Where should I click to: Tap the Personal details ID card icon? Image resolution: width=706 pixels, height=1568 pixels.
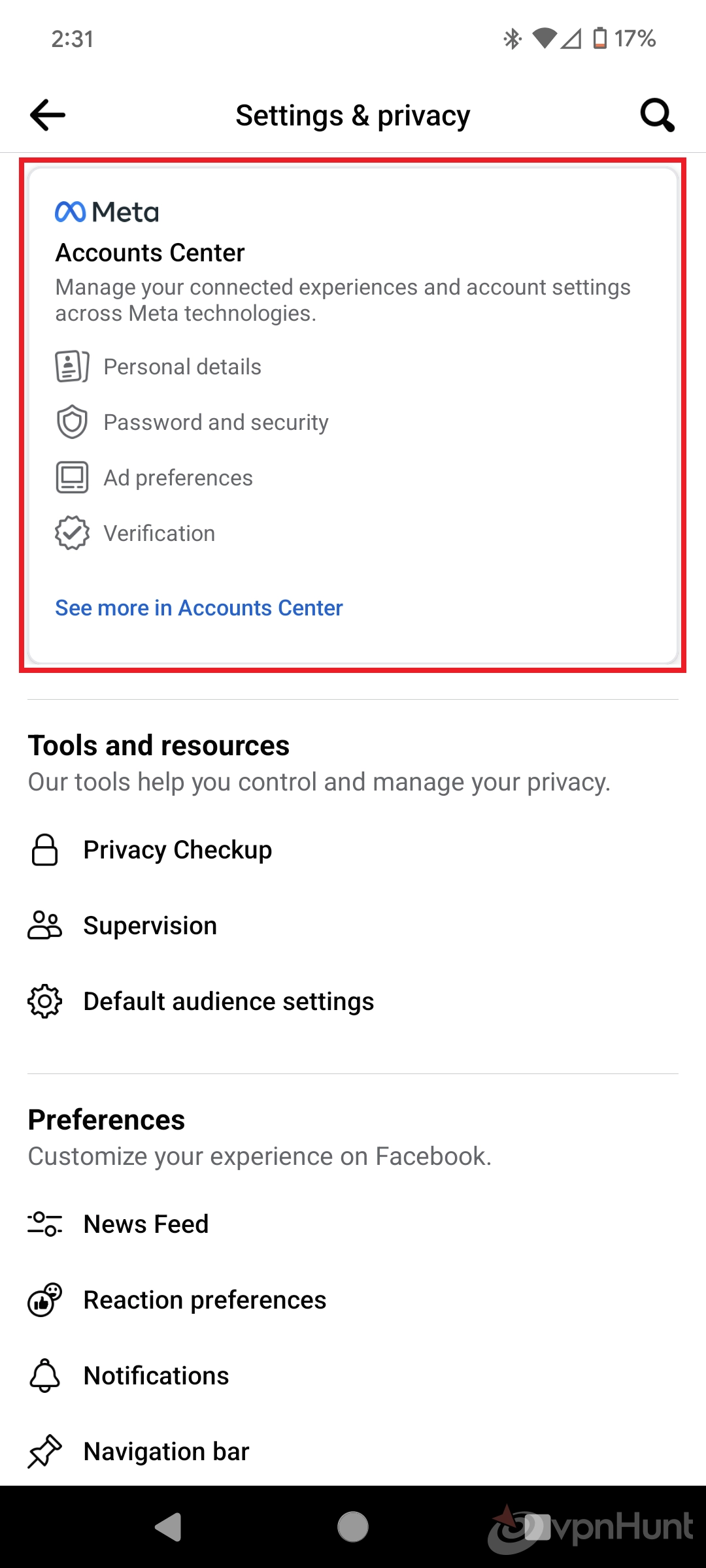(72, 367)
